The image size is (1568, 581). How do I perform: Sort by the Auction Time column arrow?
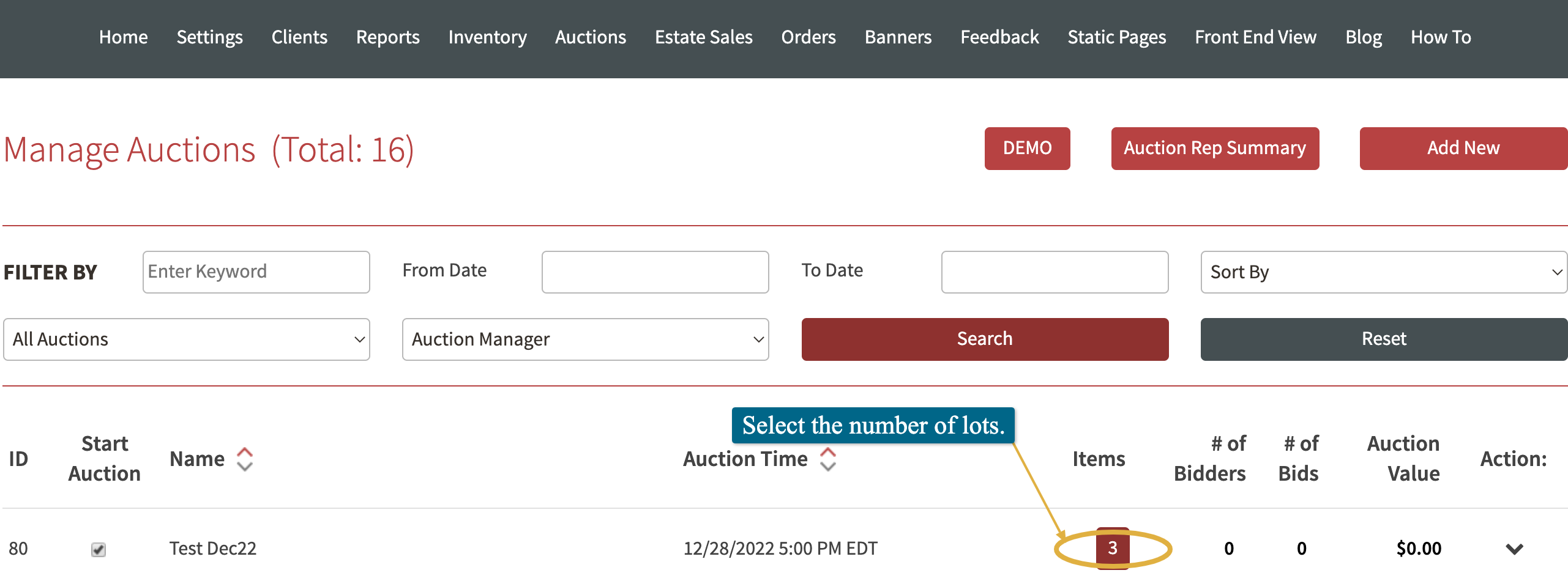pos(828,458)
